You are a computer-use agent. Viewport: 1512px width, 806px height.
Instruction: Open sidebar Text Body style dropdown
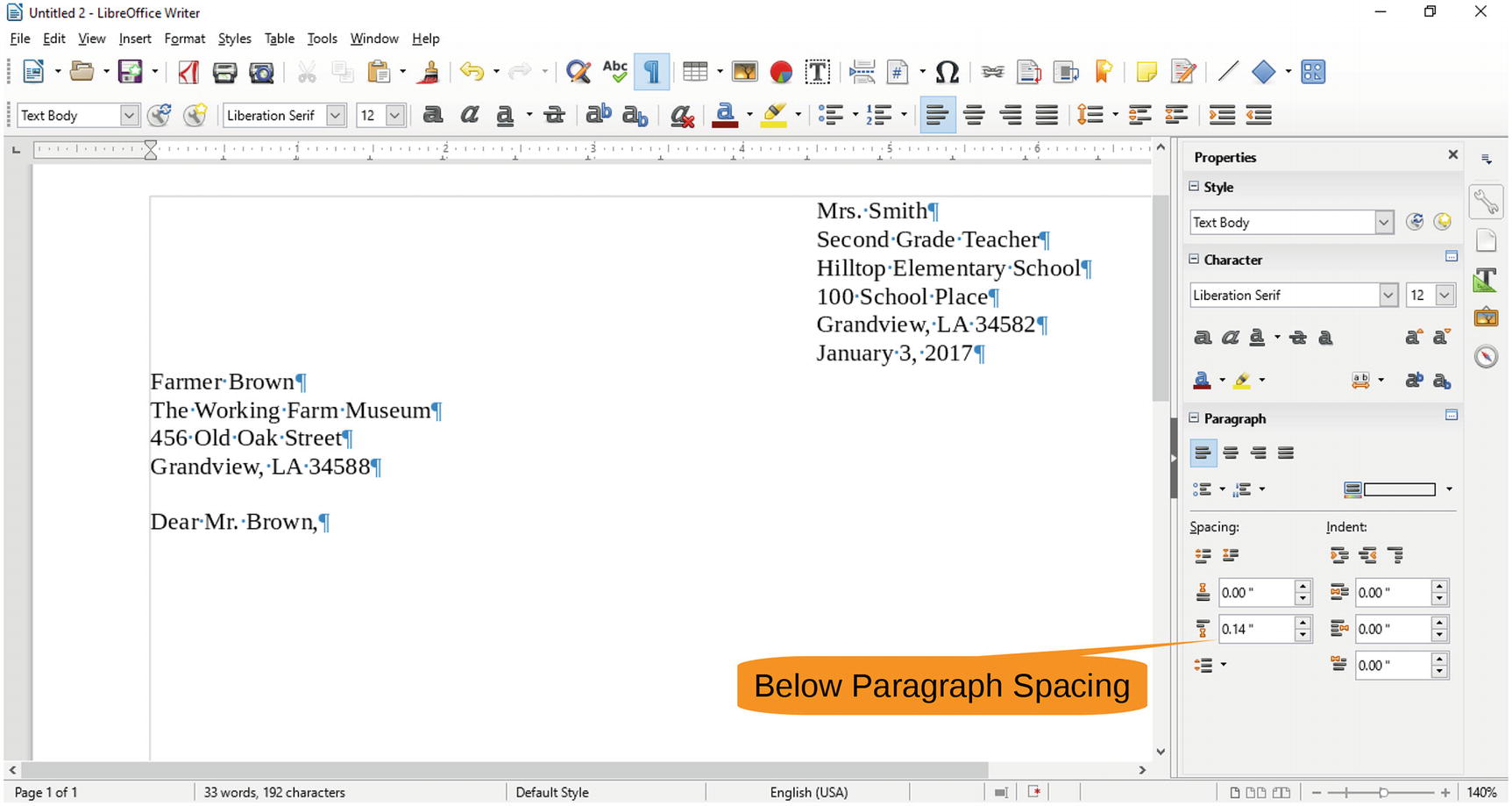(1383, 223)
